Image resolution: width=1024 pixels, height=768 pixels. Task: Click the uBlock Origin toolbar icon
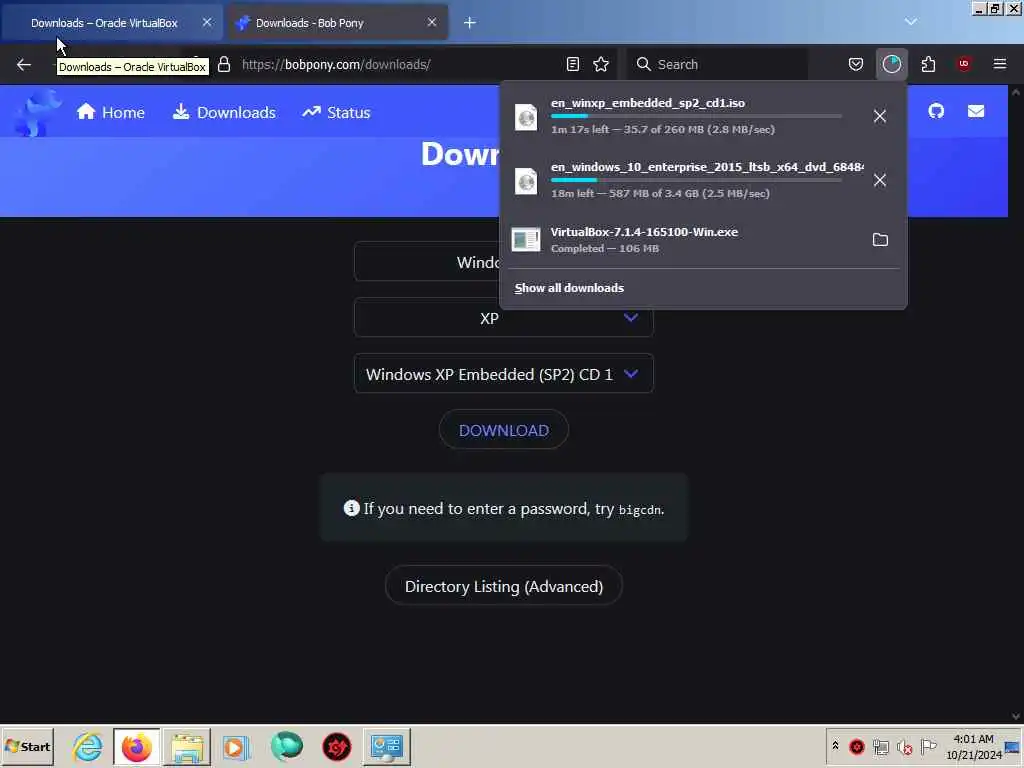[963, 64]
